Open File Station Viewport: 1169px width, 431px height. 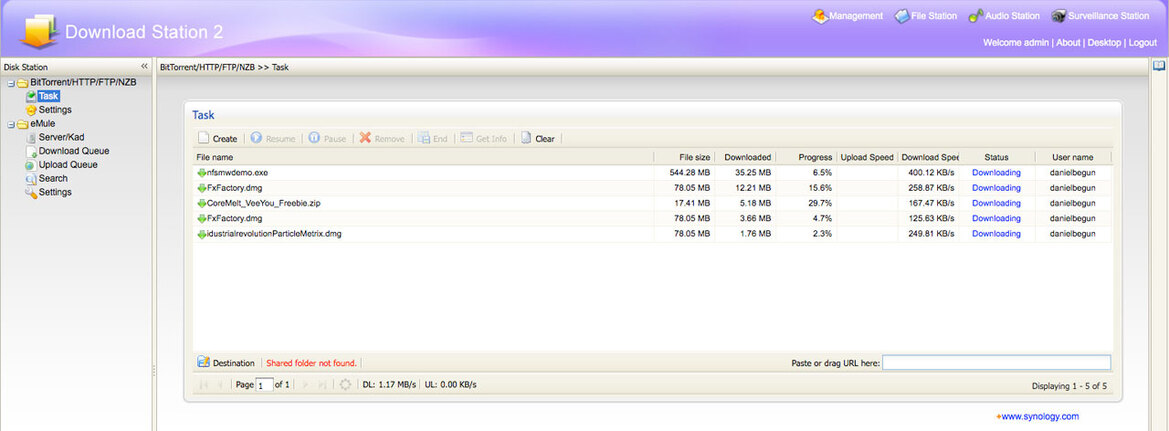pyautogui.click(x=925, y=16)
